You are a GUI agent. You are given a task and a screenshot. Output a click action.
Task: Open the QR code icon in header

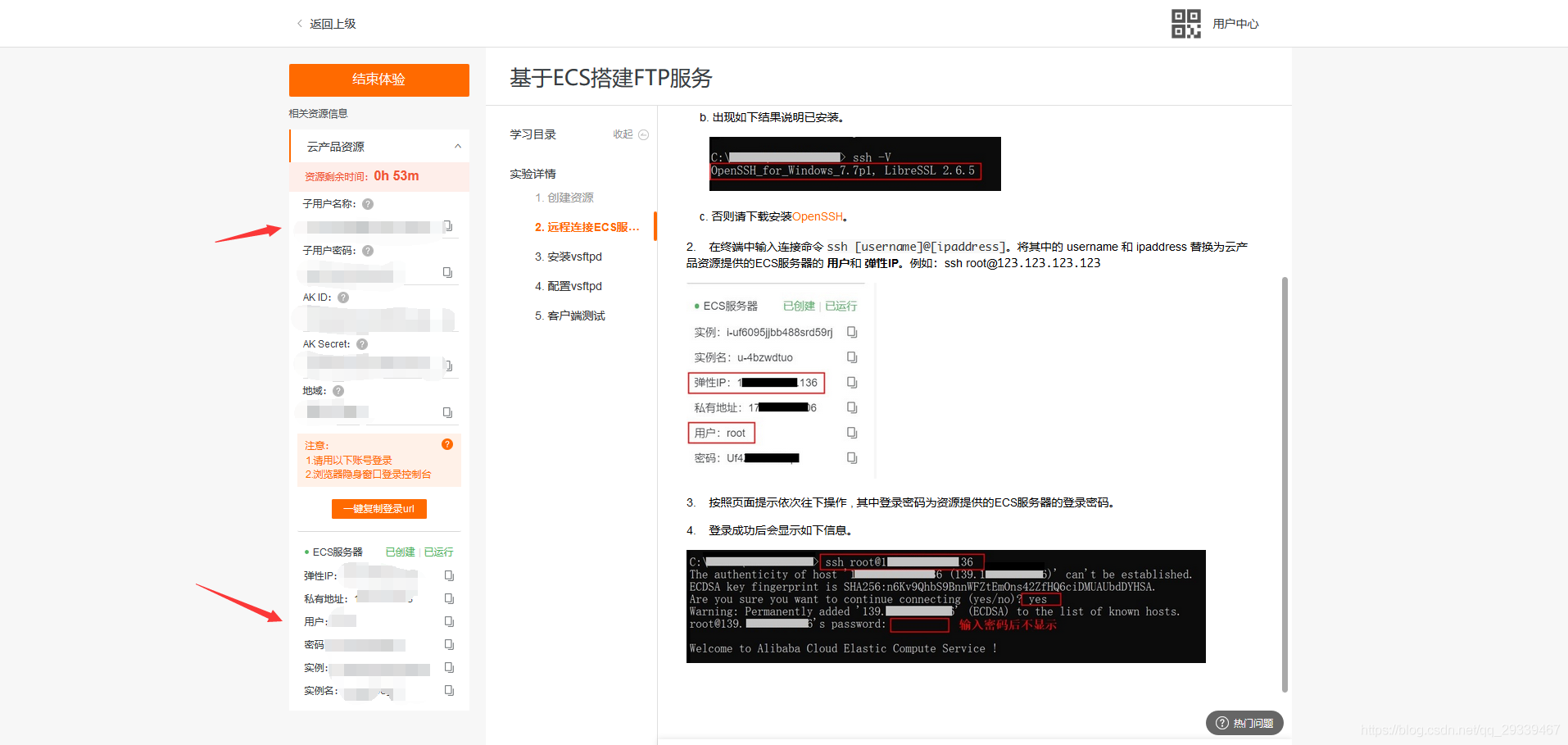tap(1185, 24)
